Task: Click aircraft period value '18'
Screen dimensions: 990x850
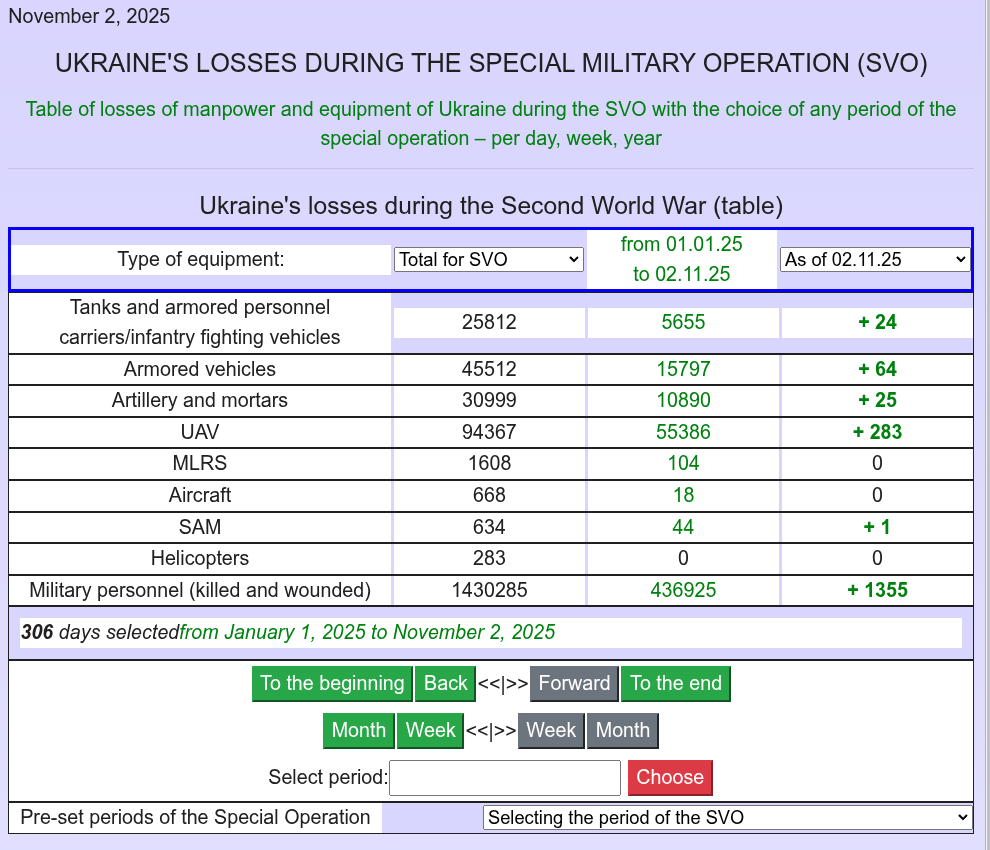Action: pos(683,495)
